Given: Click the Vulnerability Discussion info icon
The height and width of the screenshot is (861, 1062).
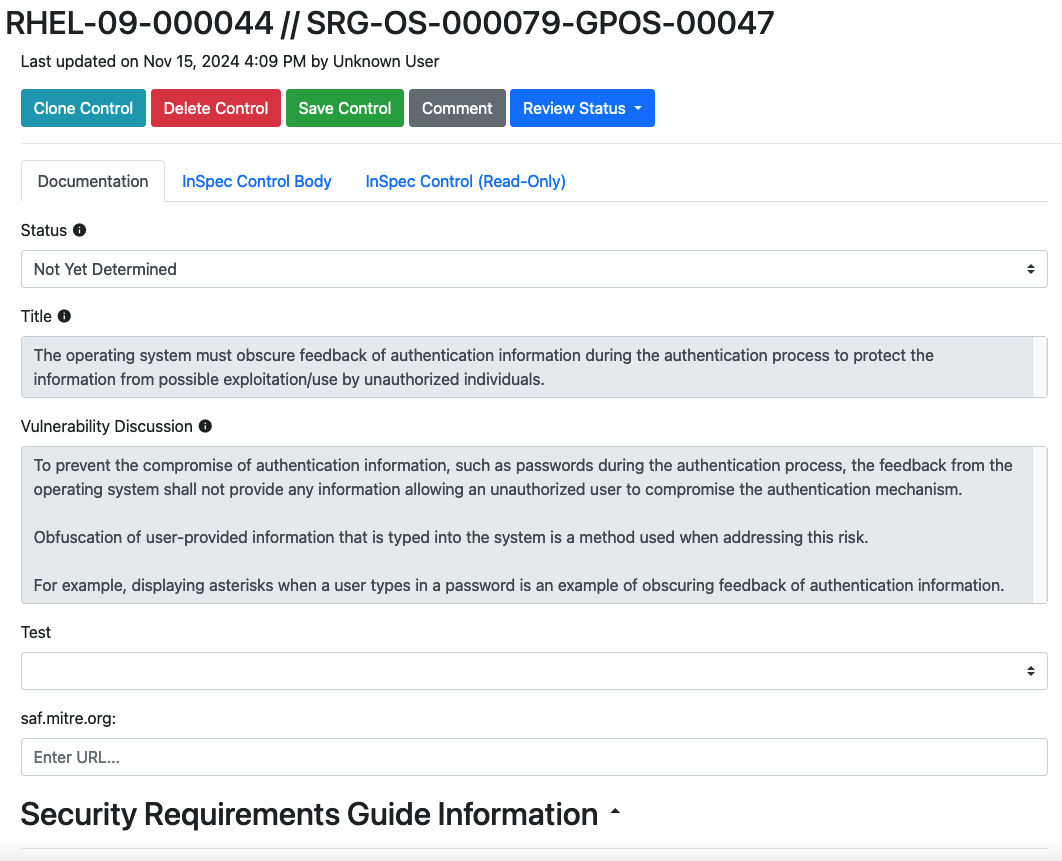Looking at the screenshot, I should (x=205, y=426).
